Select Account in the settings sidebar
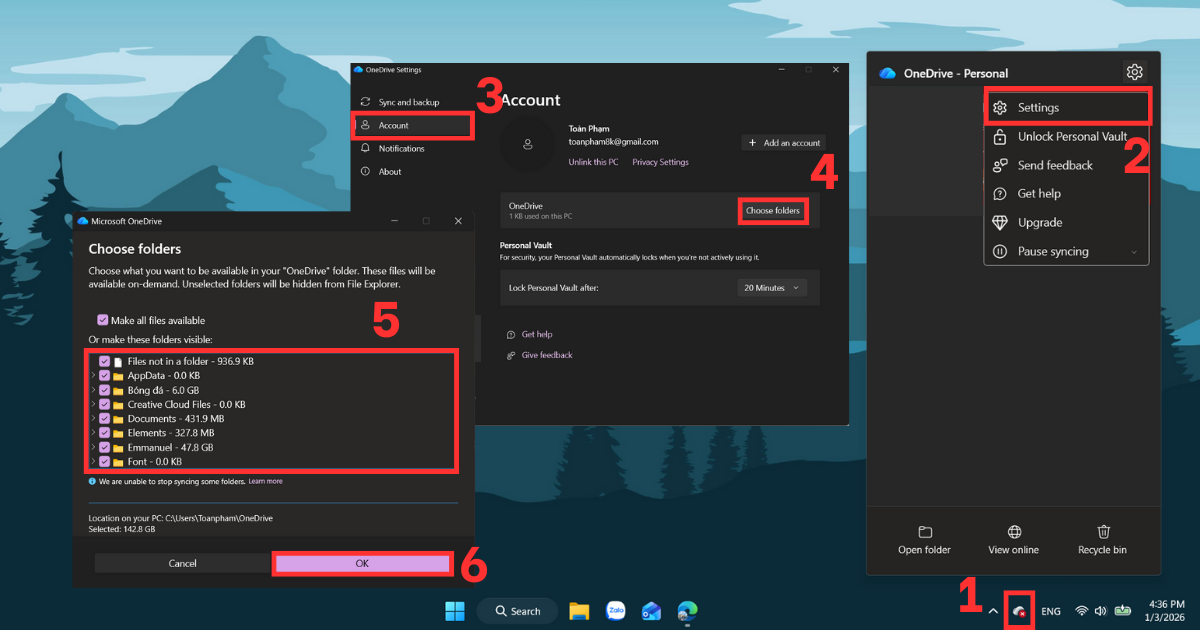Image resolution: width=1200 pixels, height=630 pixels. [393, 125]
